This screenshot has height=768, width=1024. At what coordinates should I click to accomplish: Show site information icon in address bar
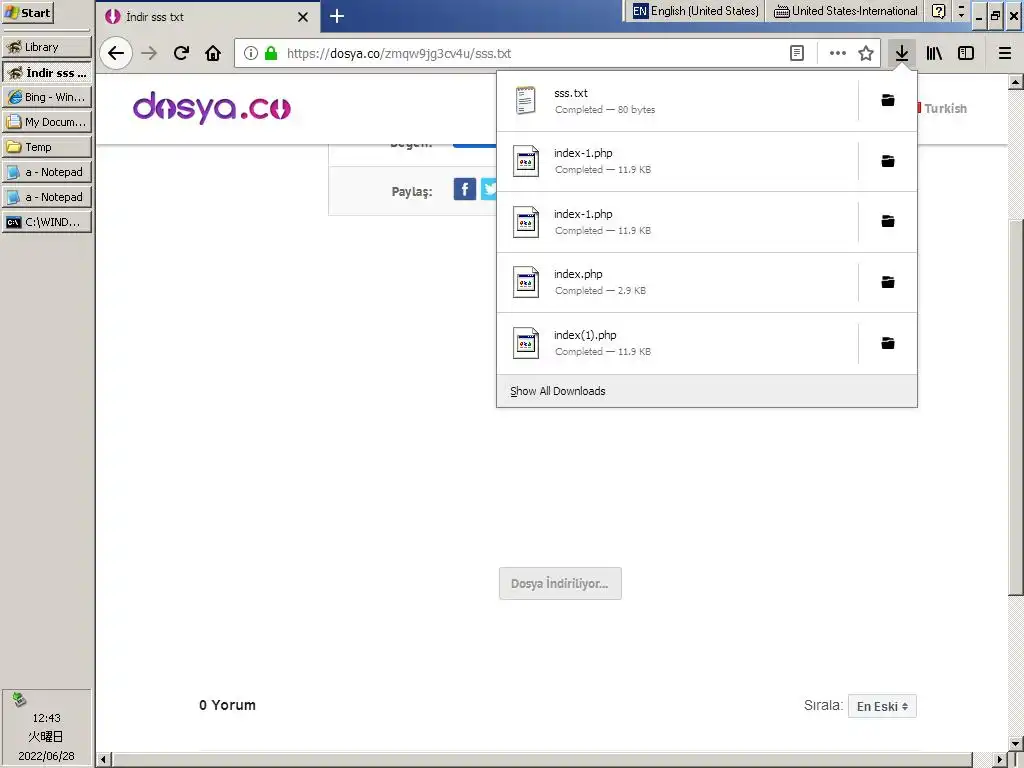pyautogui.click(x=251, y=54)
